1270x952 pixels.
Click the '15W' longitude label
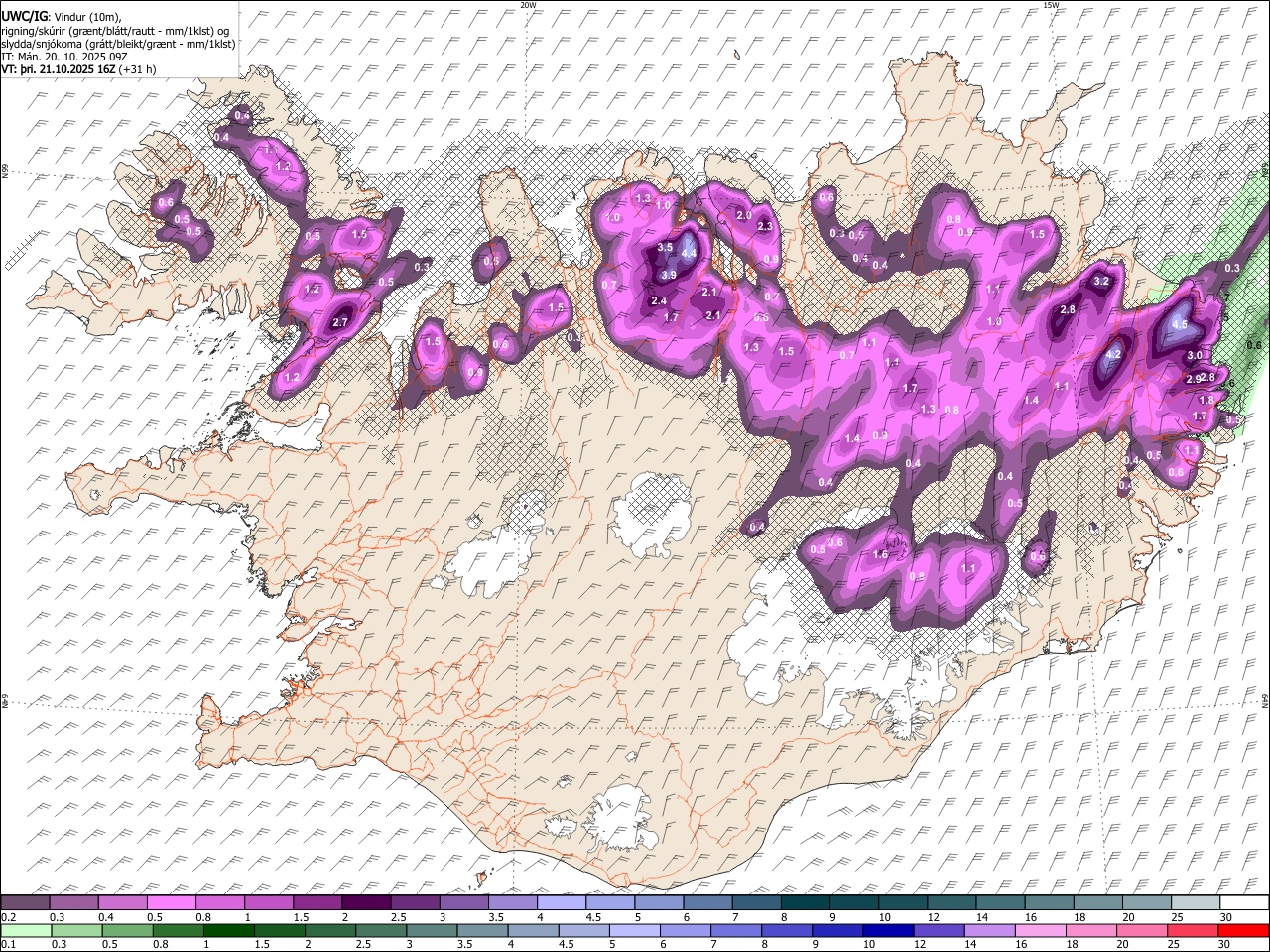tap(1051, 5)
